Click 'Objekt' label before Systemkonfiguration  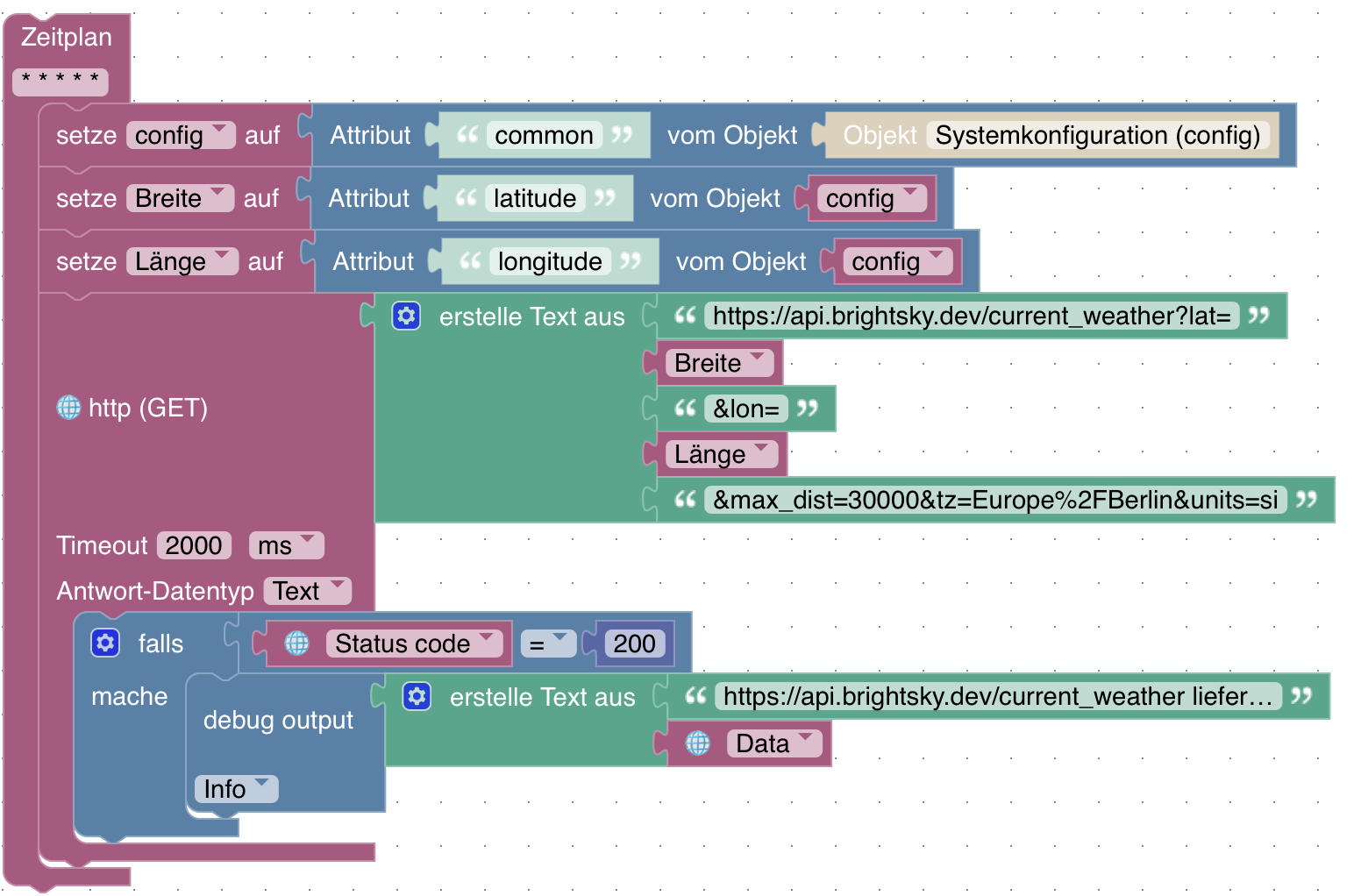pos(880,135)
